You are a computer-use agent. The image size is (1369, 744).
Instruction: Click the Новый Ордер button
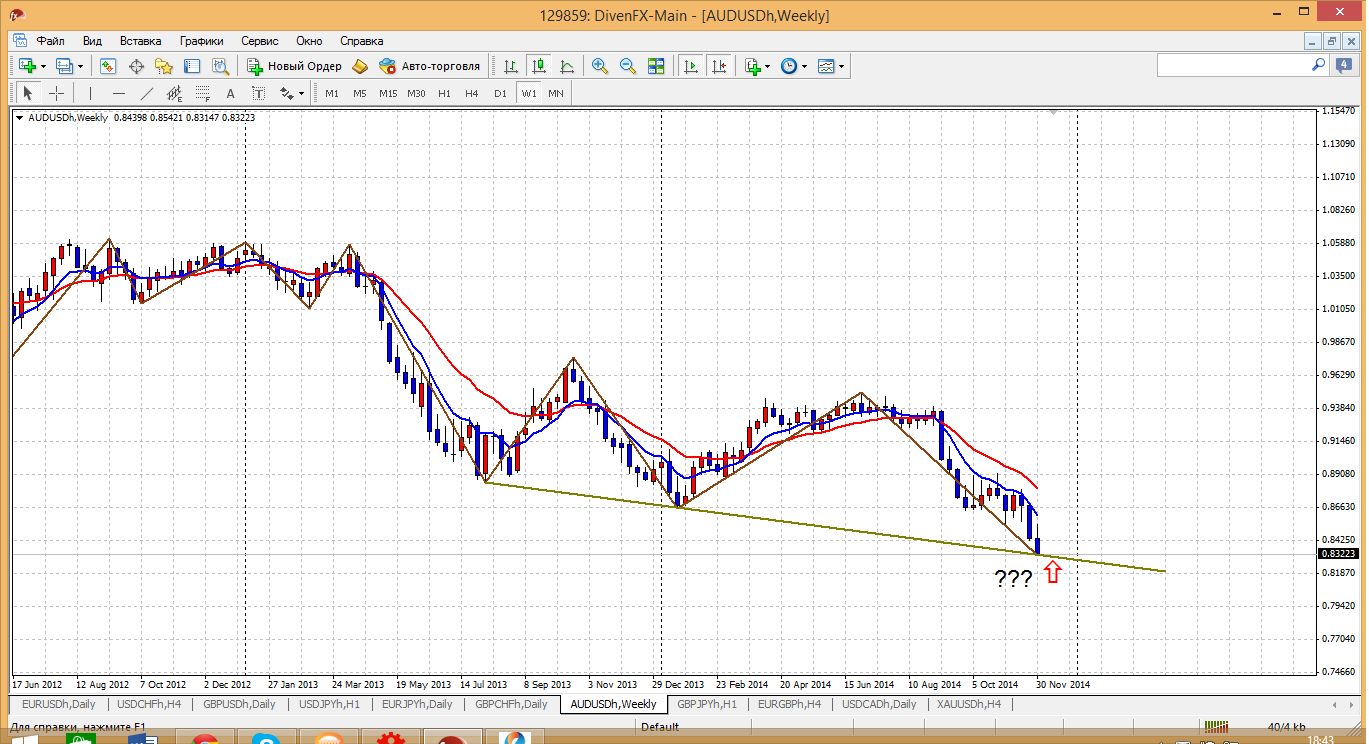pyautogui.click(x=294, y=66)
